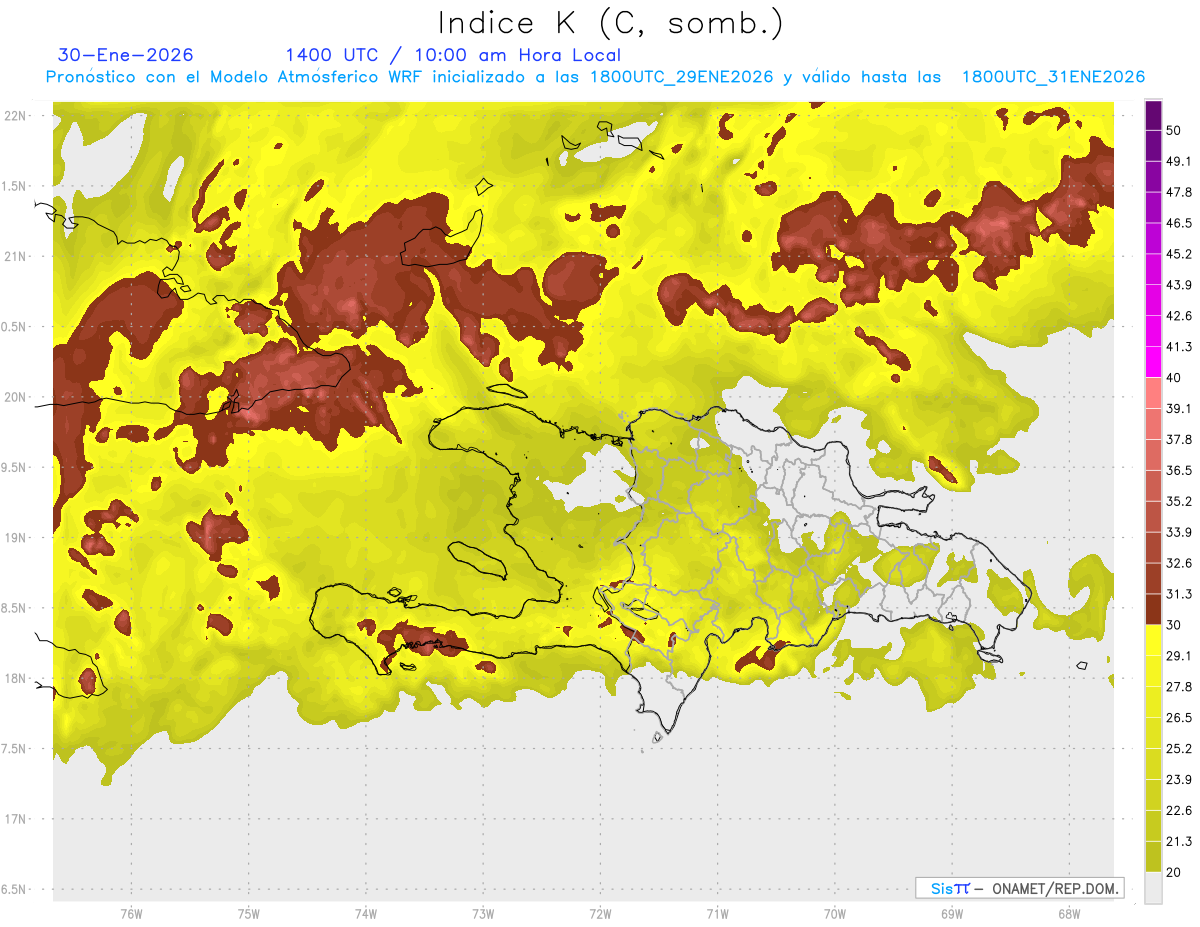Click the colorbar value '46.5'

pyautogui.click(x=1179, y=223)
